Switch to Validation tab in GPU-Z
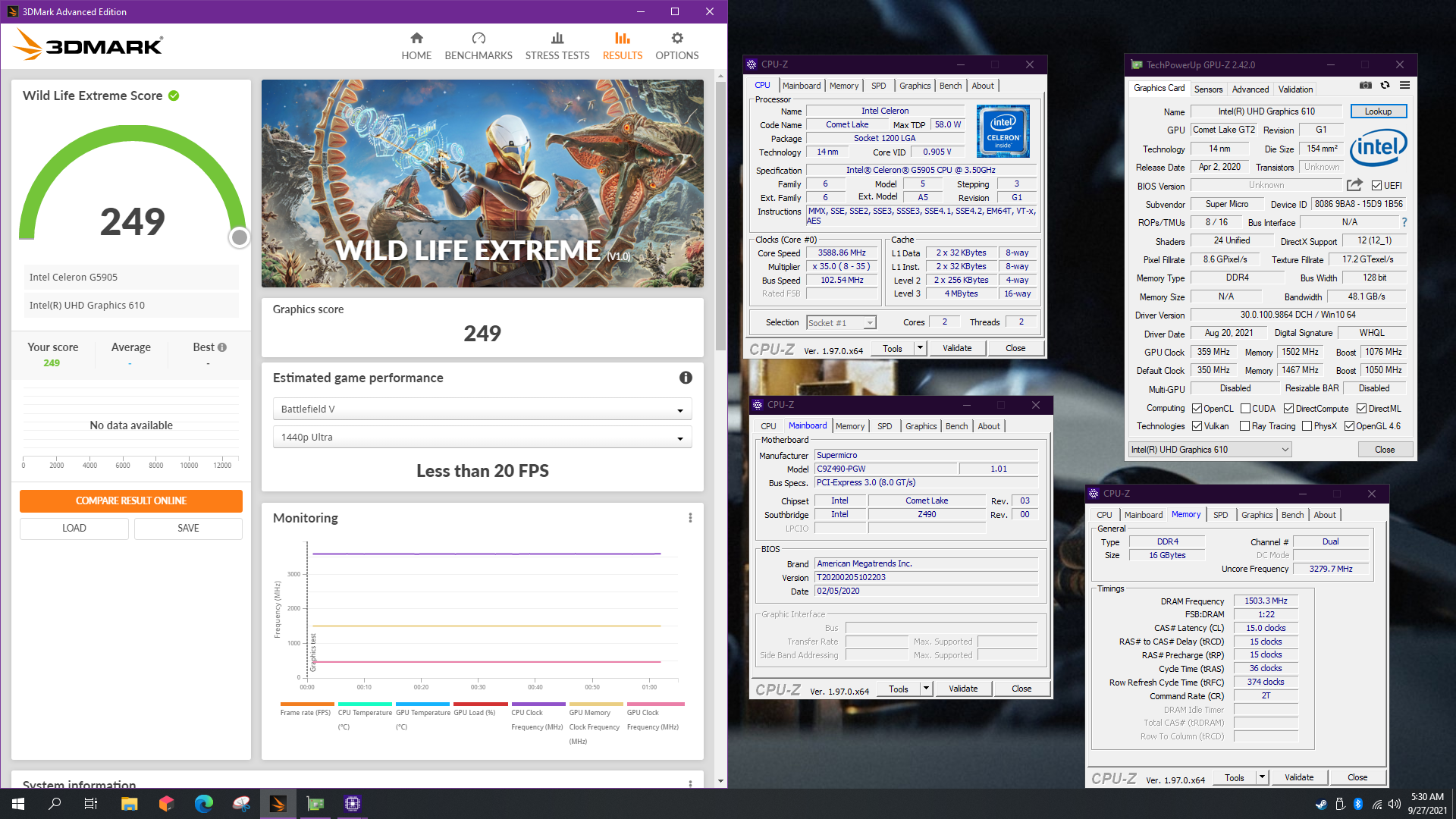This screenshot has height=819, width=1456. pos(1295,89)
